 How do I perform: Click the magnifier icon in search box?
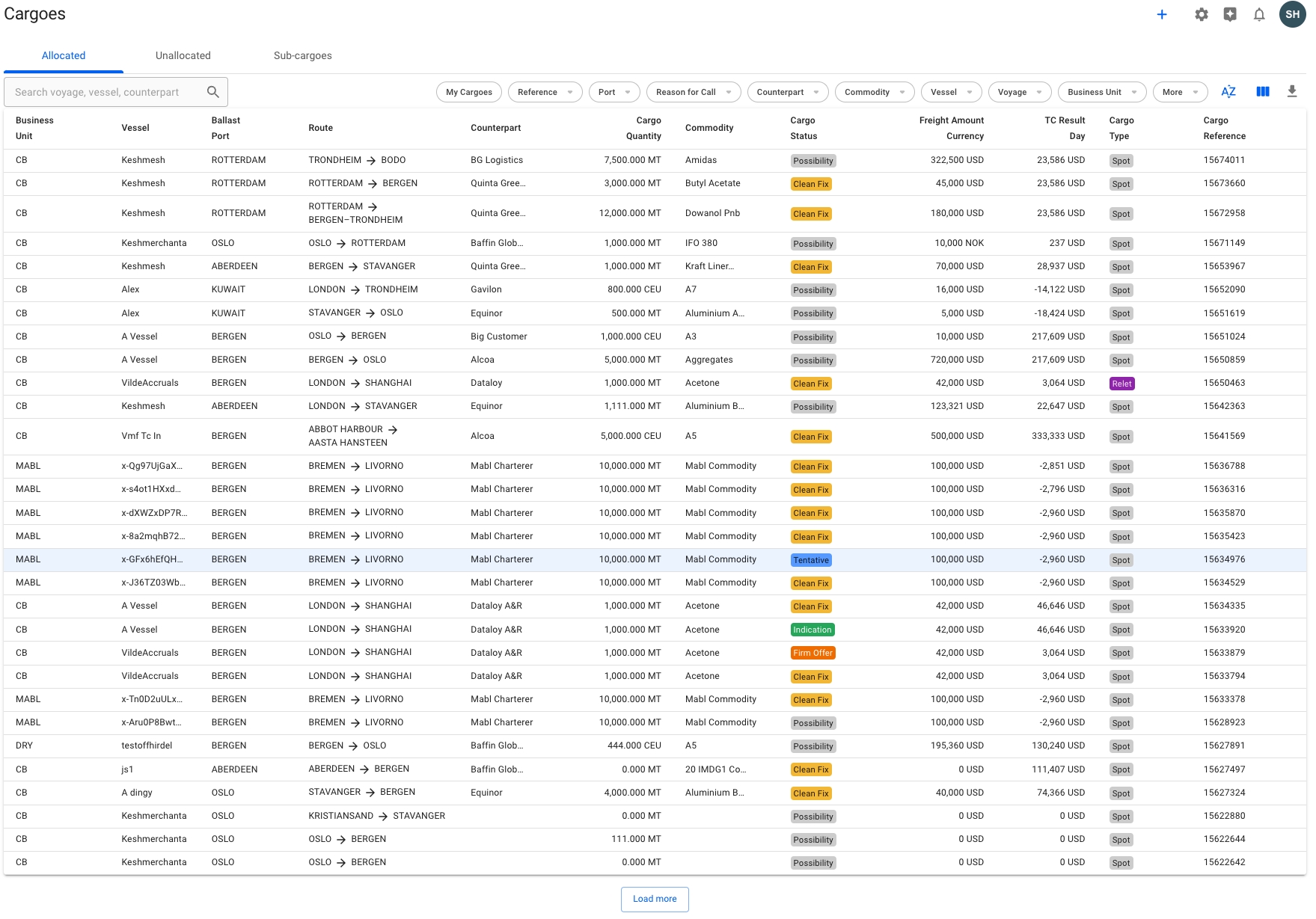tap(213, 92)
